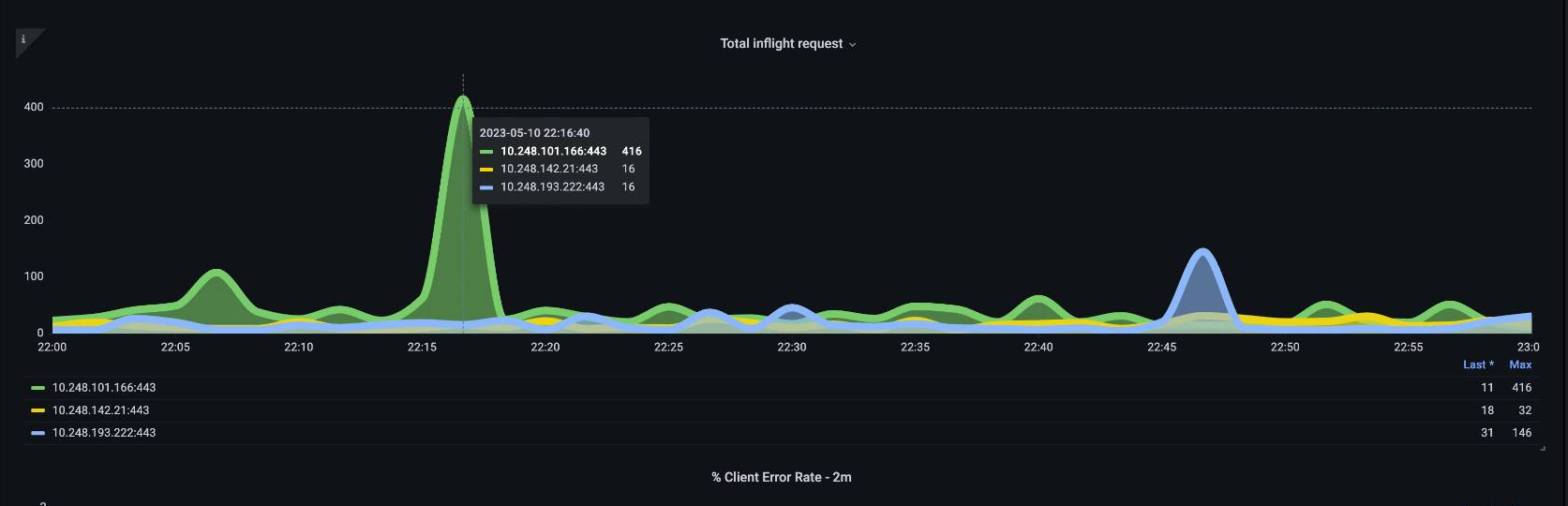The height and width of the screenshot is (506, 1568).
Task: Click the 400 label on the Y axis
Action: tap(34, 107)
